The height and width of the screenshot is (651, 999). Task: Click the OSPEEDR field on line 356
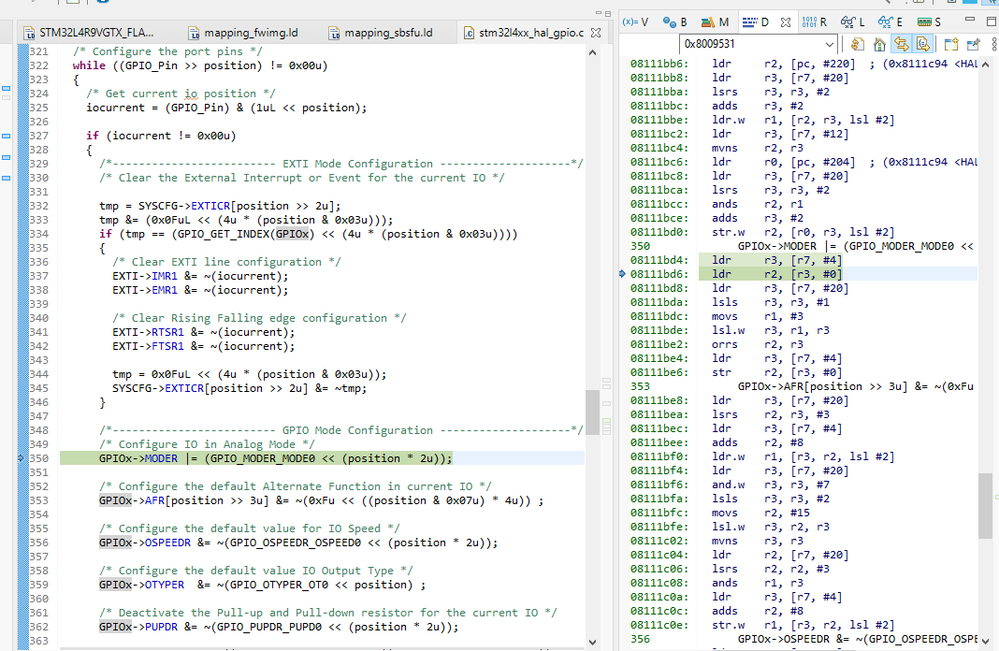(168, 542)
